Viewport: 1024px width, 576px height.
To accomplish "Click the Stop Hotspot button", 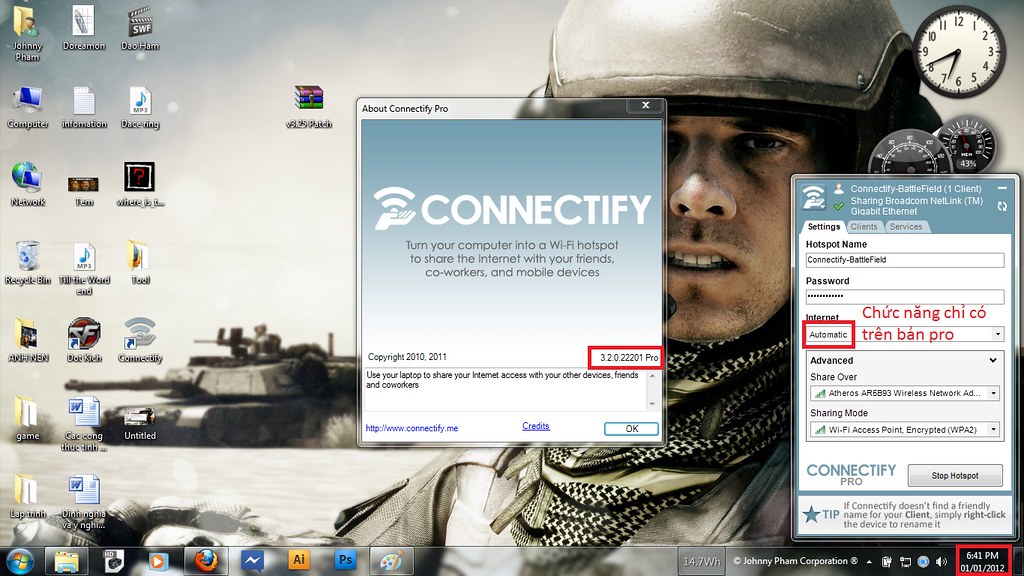I will click(x=955, y=475).
